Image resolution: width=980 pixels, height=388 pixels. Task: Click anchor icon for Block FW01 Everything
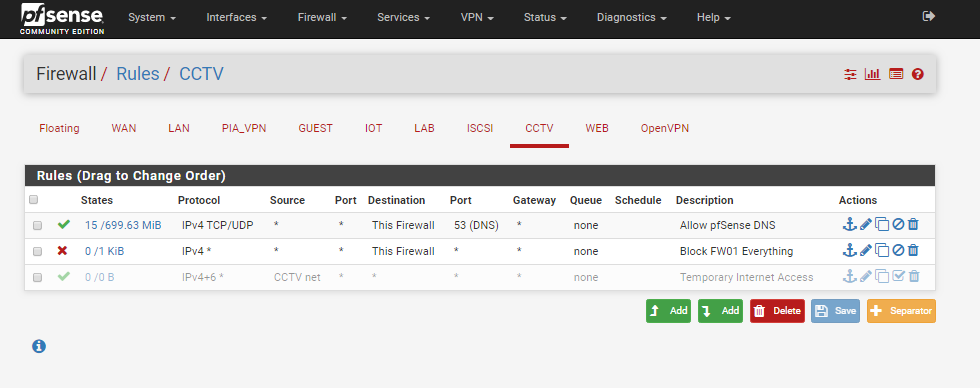[x=849, y=251]
